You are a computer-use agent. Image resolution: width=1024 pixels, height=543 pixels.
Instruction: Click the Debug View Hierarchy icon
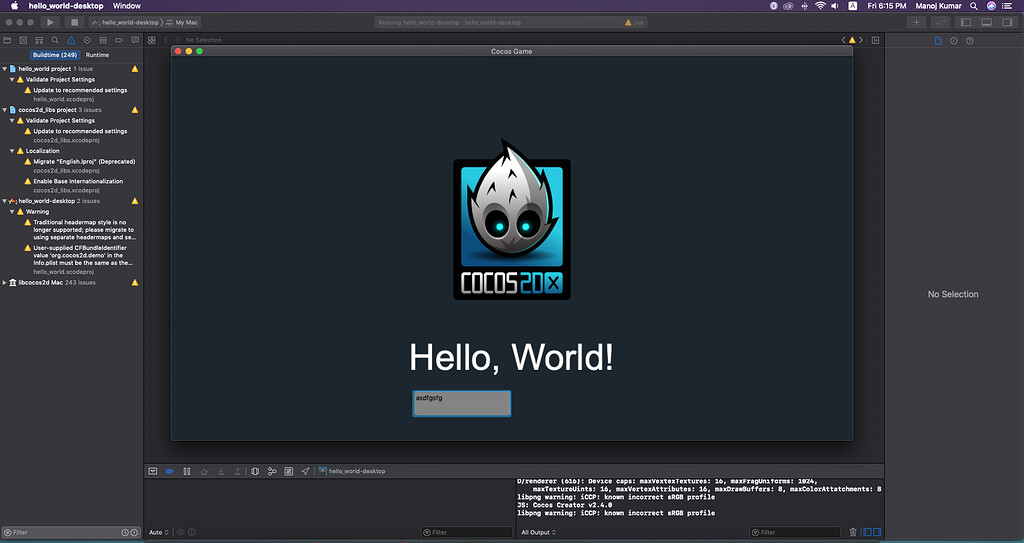255,471
